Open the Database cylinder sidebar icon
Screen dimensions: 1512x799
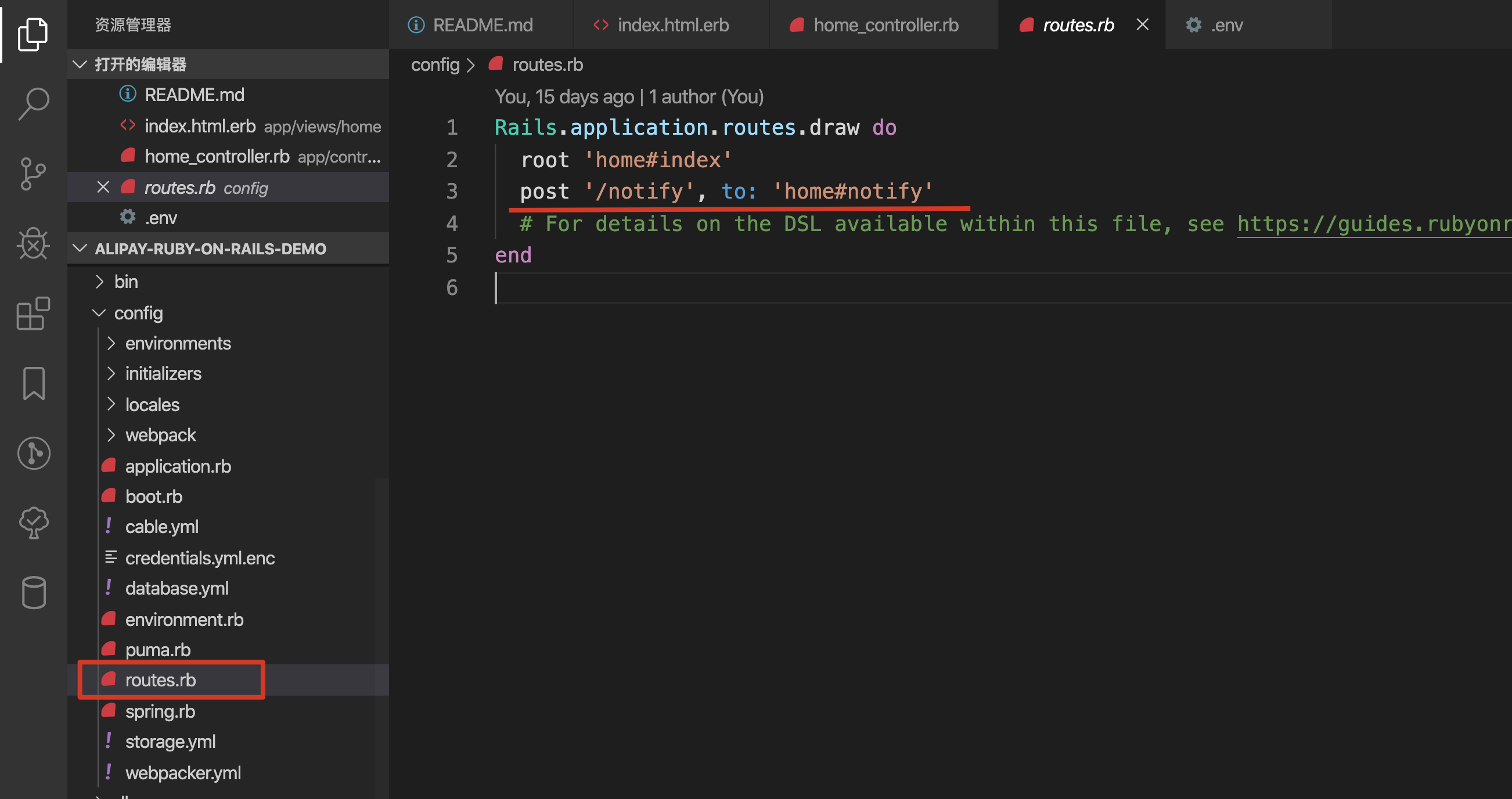coord(33,592)
